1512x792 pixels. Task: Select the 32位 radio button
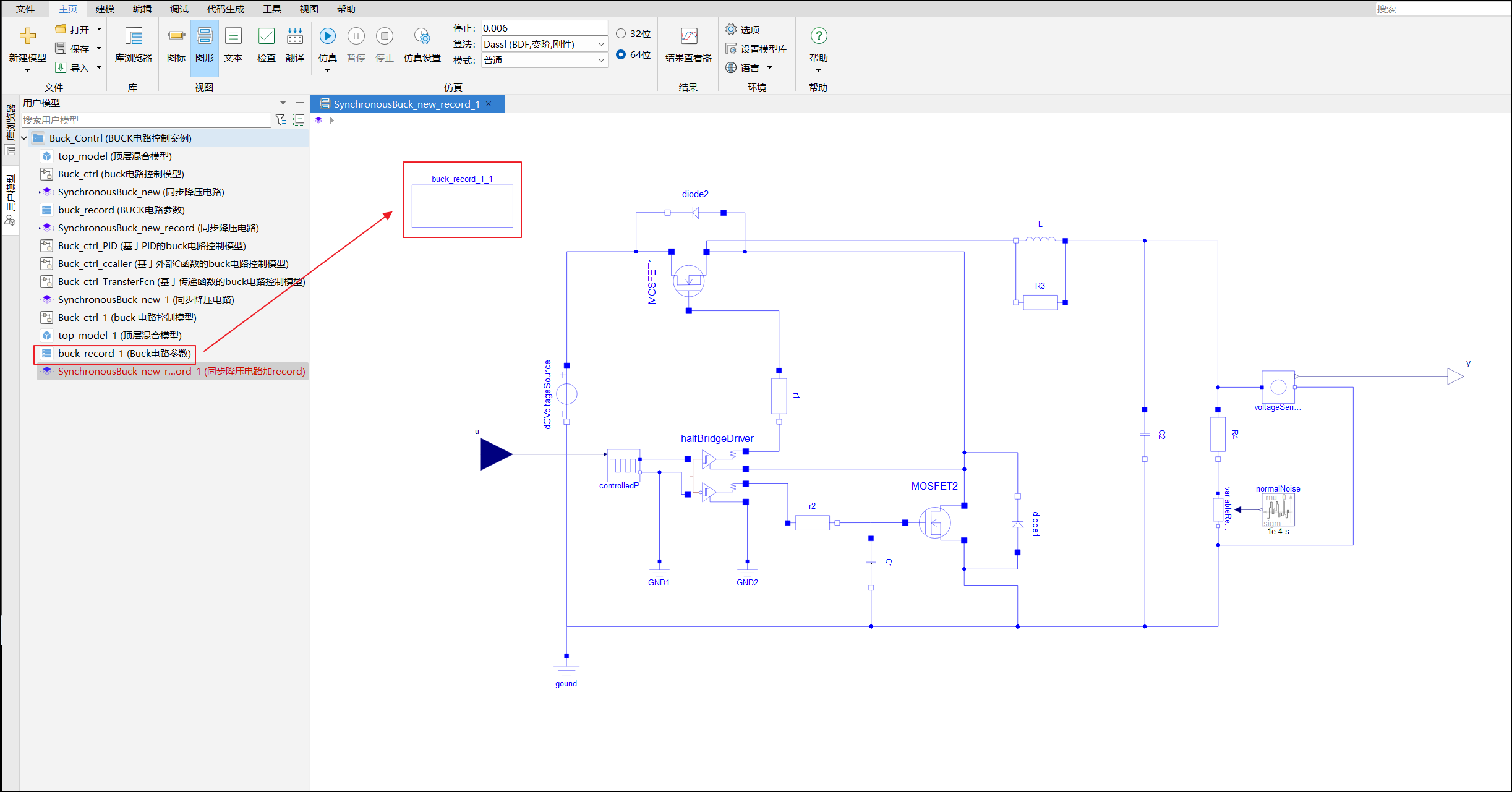621,33
